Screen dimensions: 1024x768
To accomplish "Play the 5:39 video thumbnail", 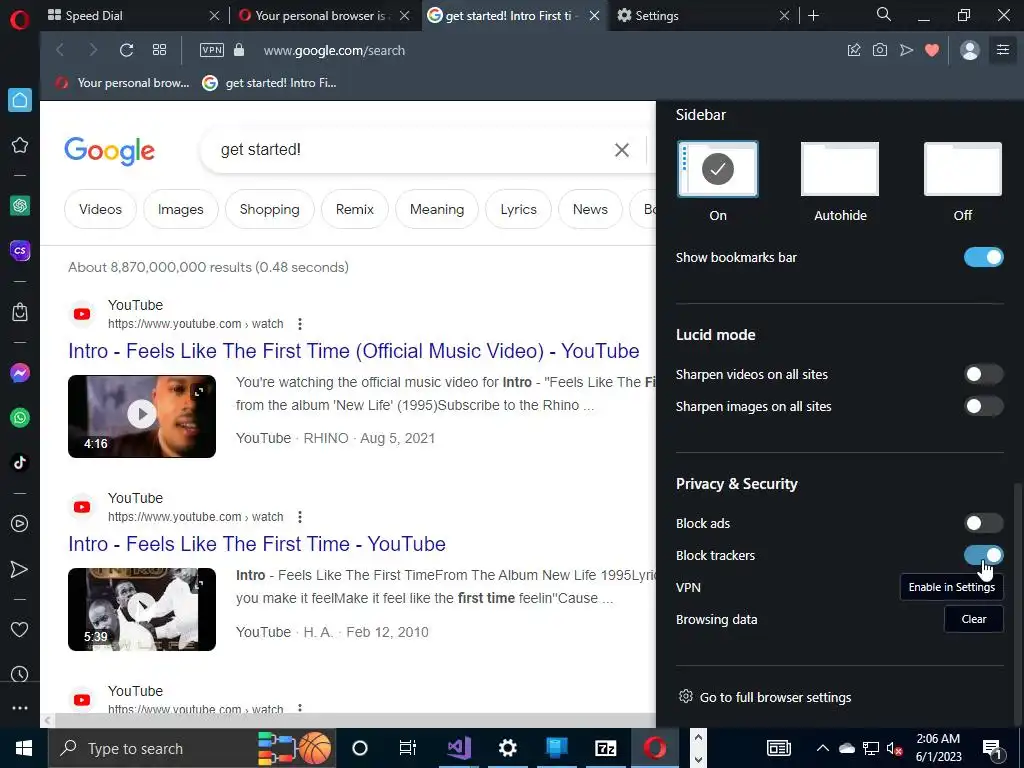I will coord(142,609).
